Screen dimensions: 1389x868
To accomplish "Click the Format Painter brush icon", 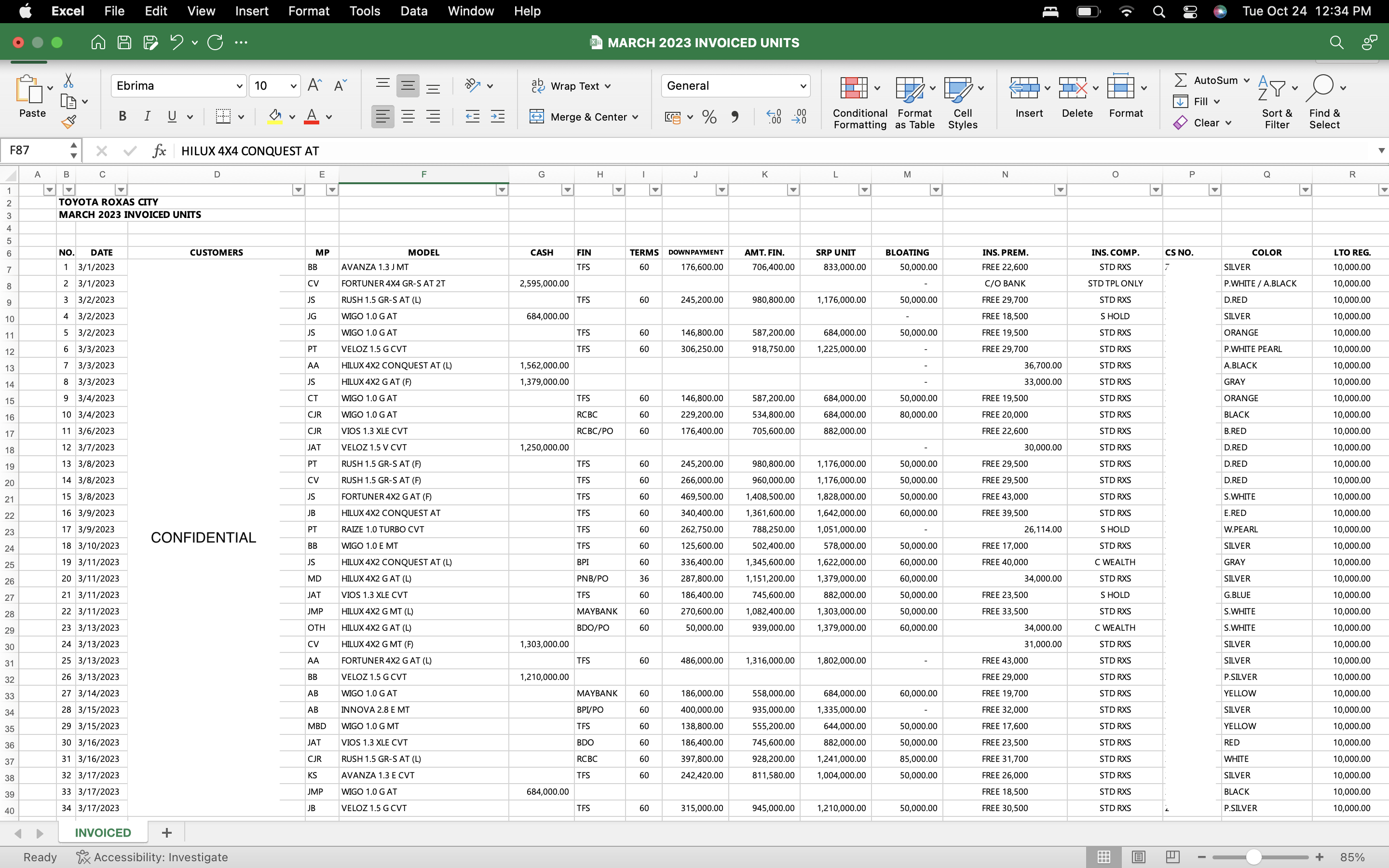I will coord(69,122).
